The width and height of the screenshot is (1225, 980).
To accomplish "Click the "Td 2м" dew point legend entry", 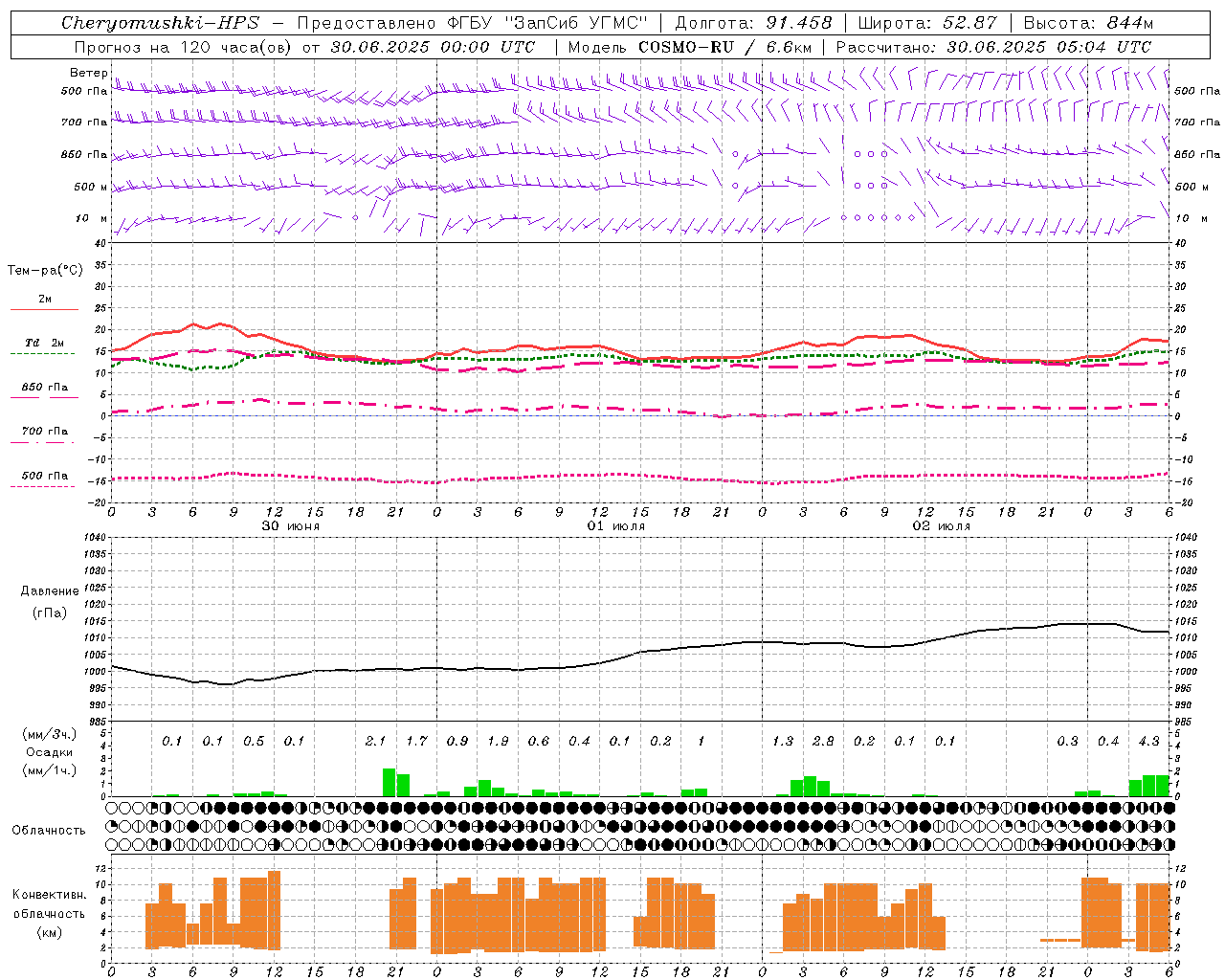I will point(45,343).
